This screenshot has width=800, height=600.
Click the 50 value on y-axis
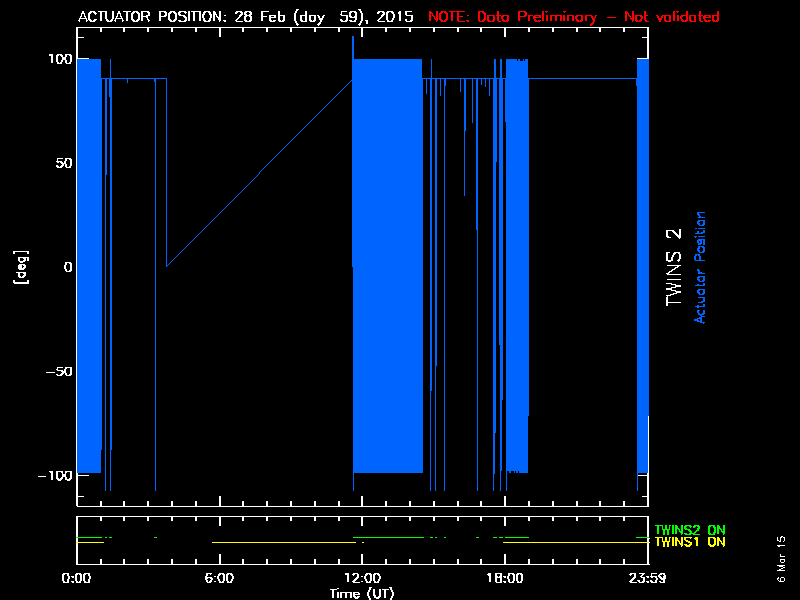coord(63,163)
